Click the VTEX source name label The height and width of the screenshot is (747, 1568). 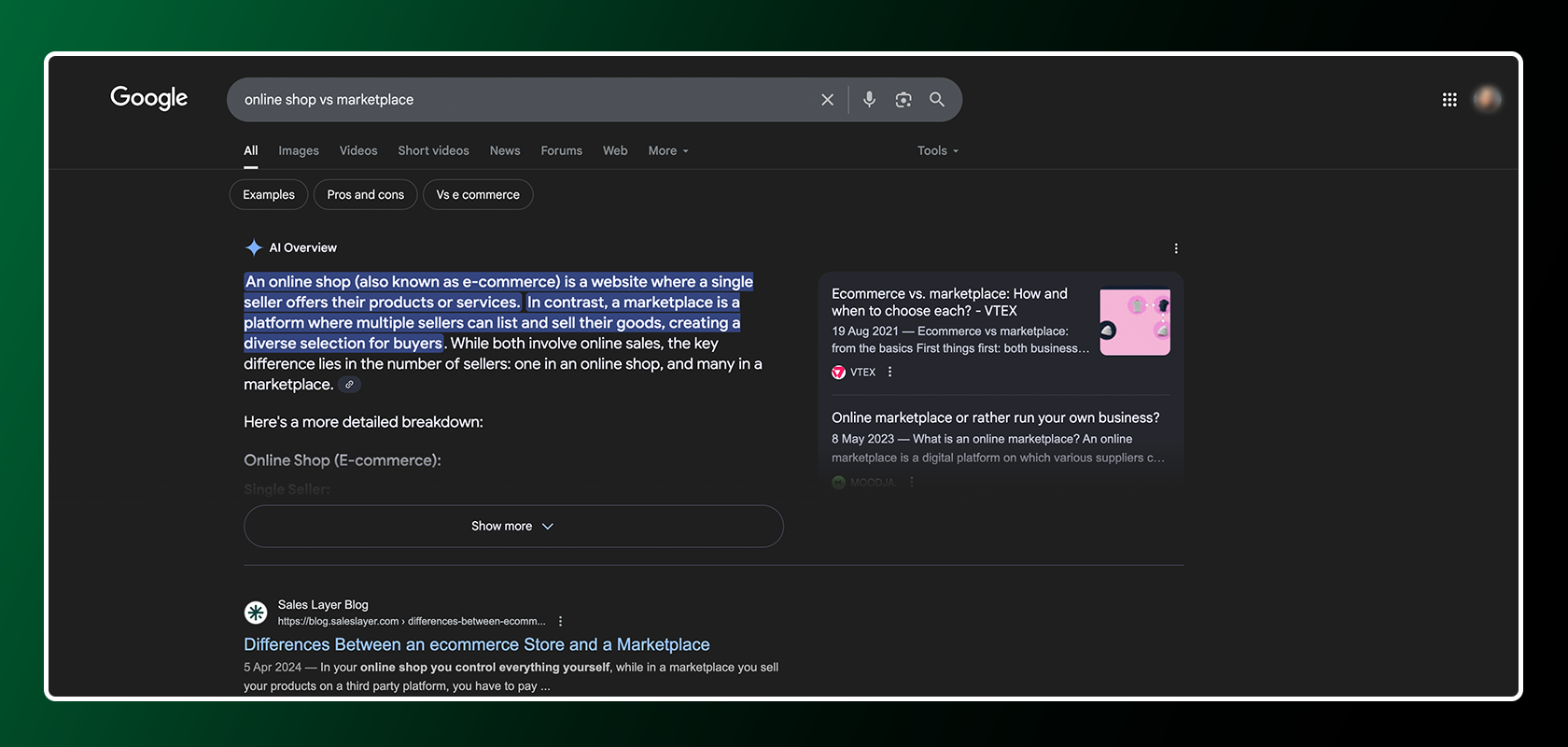point(862,372)
